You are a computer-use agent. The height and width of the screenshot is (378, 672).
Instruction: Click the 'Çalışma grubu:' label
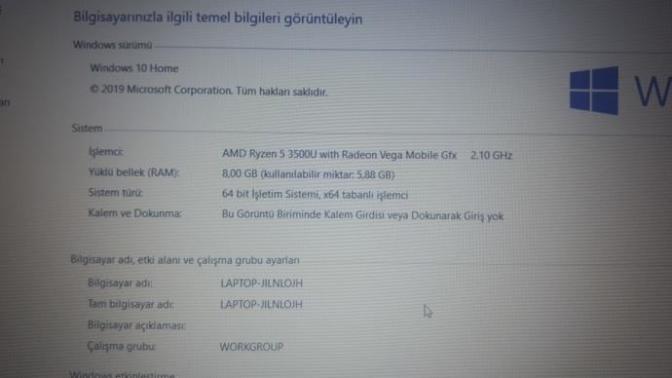pos(121,346)
